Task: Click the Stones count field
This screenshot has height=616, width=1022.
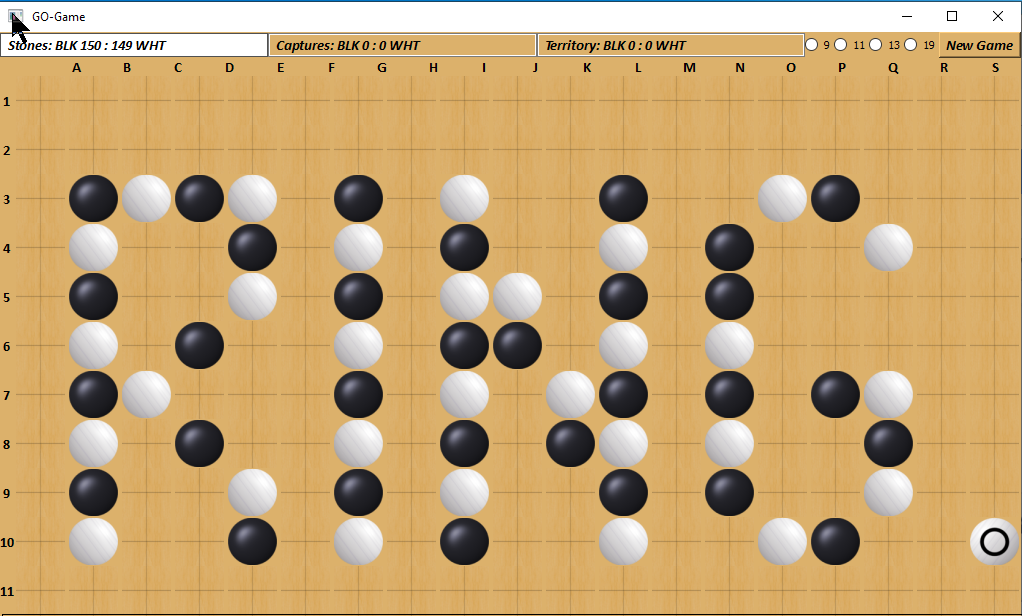Action: coord(134,45)
